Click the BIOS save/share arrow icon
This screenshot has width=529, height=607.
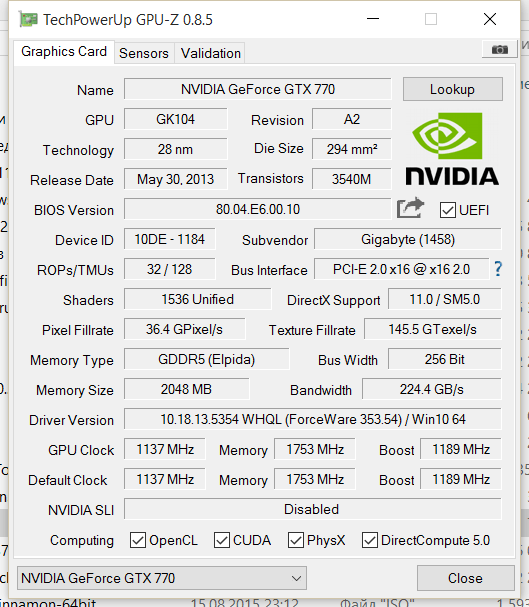coord(411,208)
